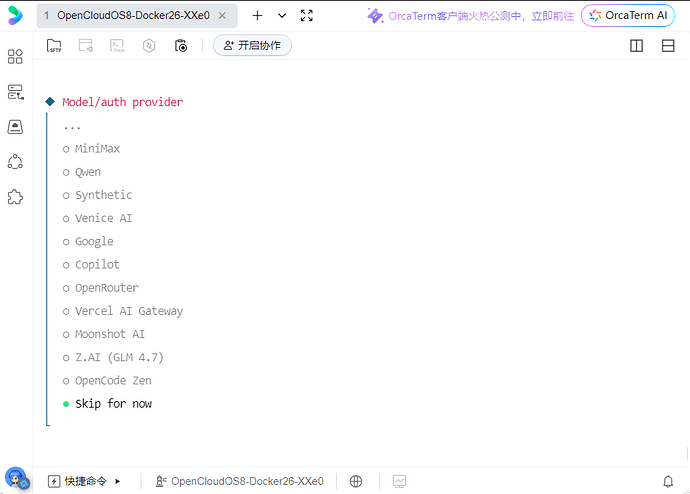Screen dimensions: 690x494
Task: Click the OpenCloudOS8-Docker26-XXe0 status bar entry
Action: pos(240,481)
